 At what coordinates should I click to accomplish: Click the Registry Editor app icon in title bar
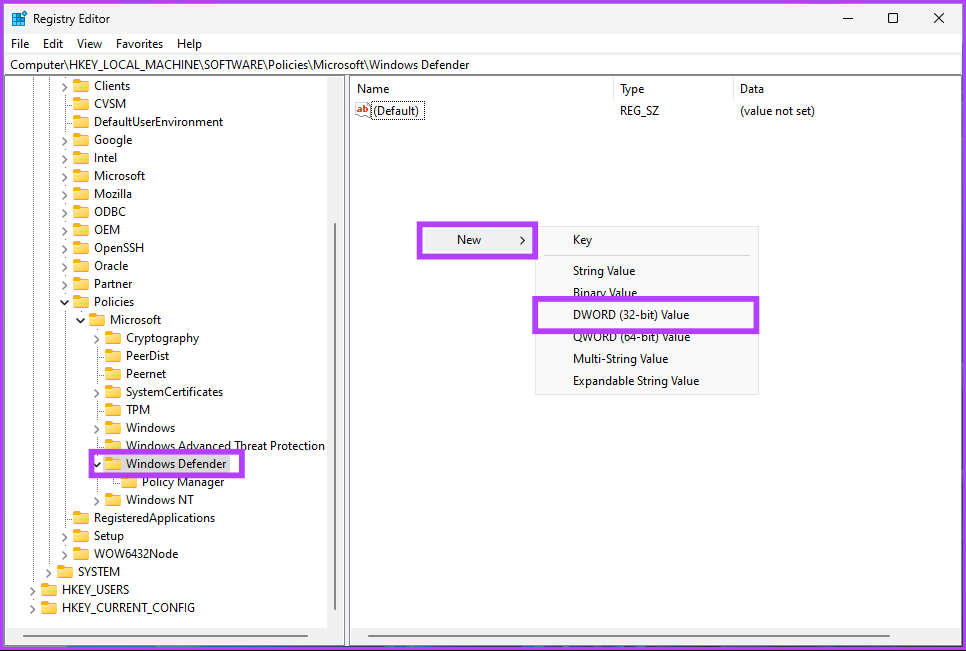click(19, 19)
